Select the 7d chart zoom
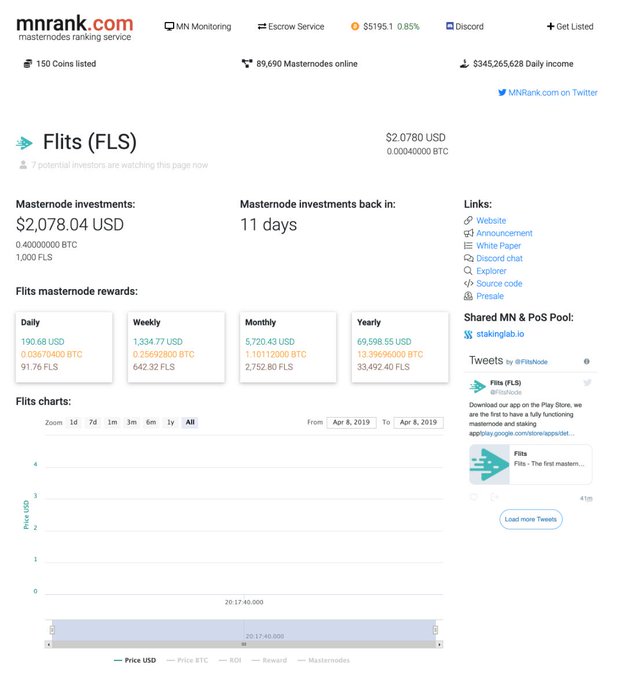This screenshot has width=624, height=680. coord(93,422)
